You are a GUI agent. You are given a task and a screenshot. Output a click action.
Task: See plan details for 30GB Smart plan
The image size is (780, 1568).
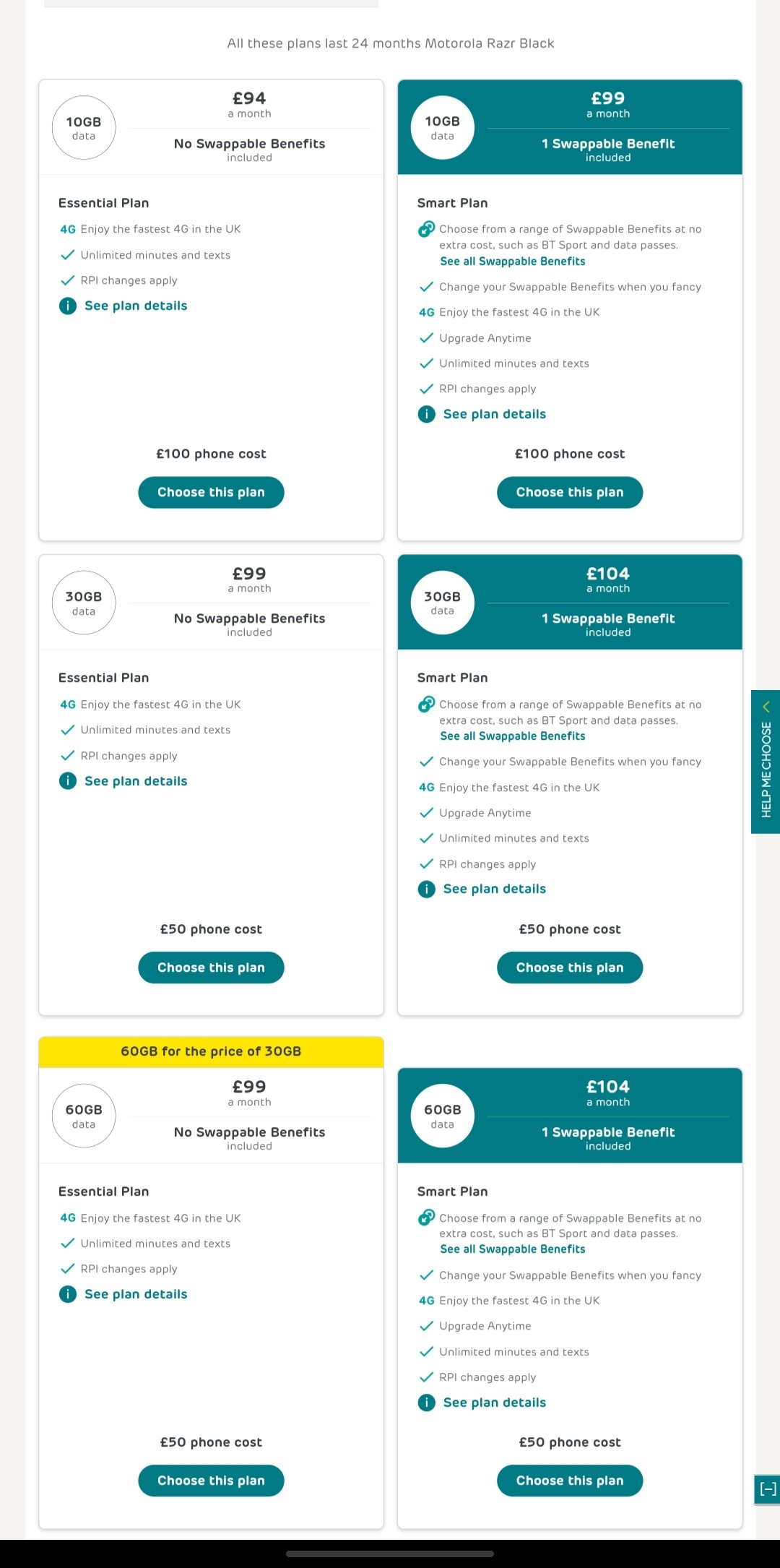[x=495, y=889]
